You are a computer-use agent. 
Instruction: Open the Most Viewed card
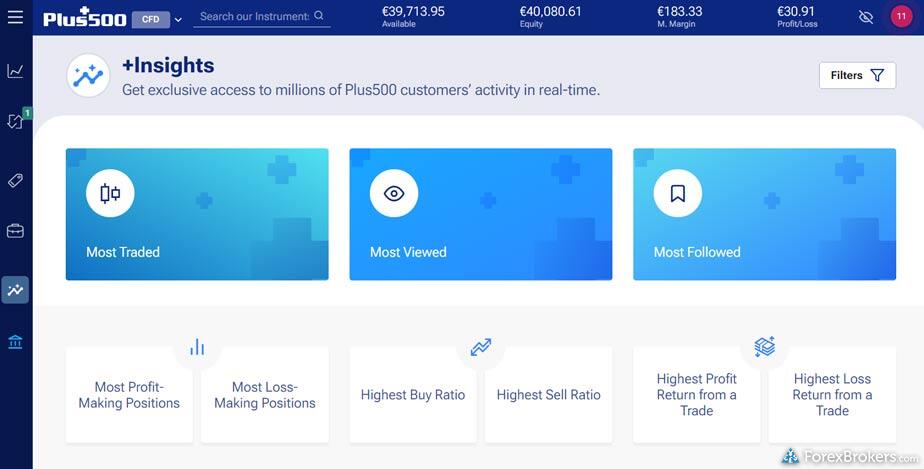480,214
